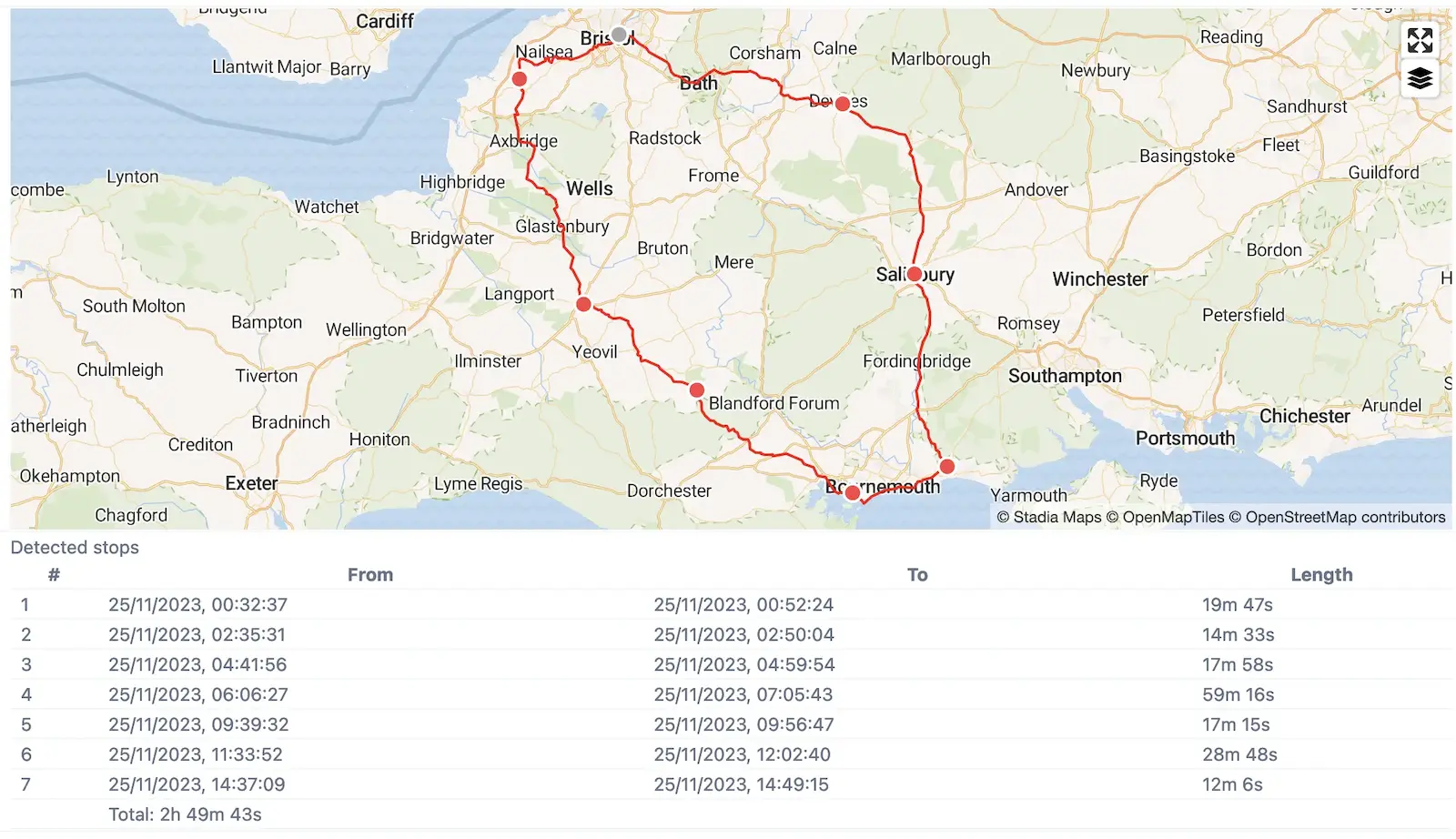The width and height of the screenshot is (1456, 839).
Task: Click the Length column header
Action: [1320, 574]
